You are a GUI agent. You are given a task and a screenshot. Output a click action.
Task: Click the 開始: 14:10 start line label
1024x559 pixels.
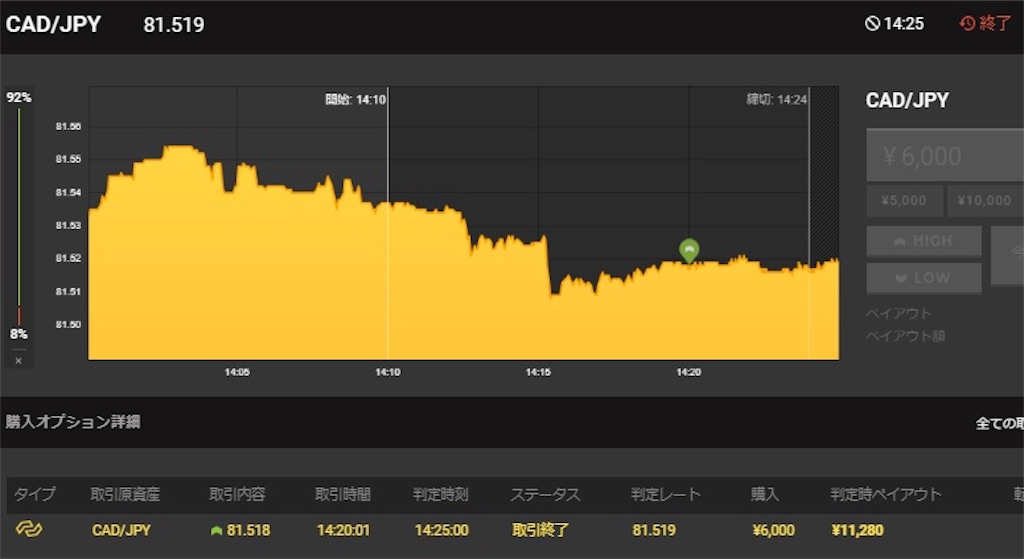point(356,99)
